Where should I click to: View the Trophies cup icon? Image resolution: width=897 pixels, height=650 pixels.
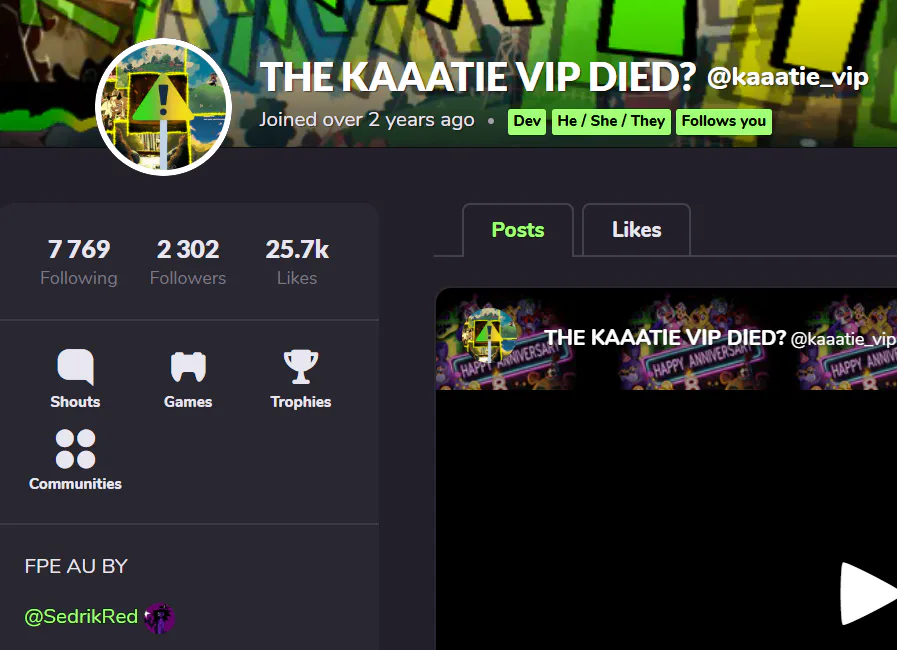pyautogui.click(x=301, y=367)
